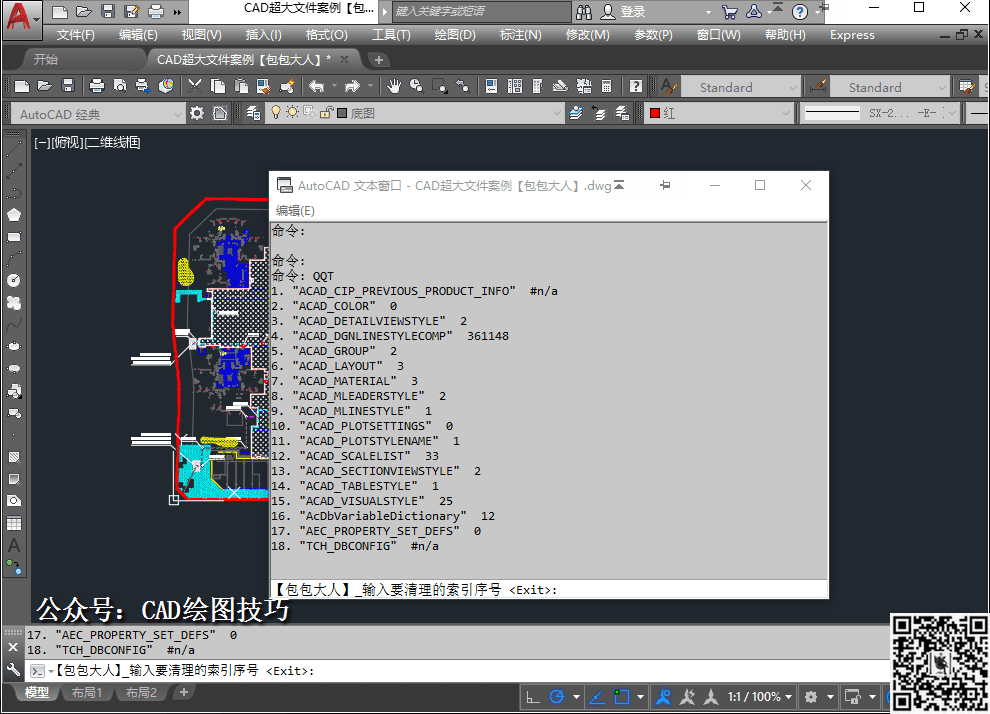Expand the status bar gear workspace dropdown arrow
This screenshot has width=990, height=714.
(830, 697)
